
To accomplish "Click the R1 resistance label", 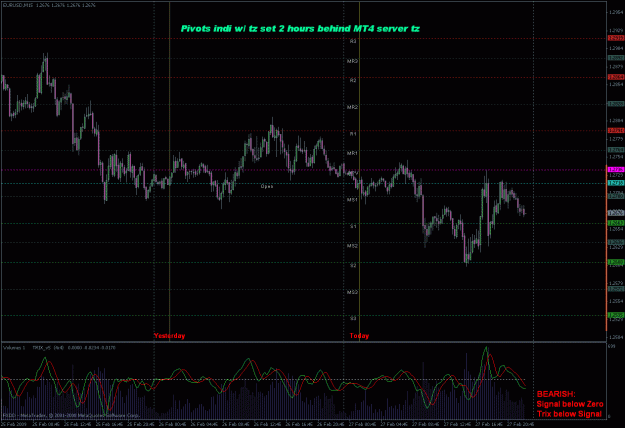I will pyautogui.click(x=353, y=134).
